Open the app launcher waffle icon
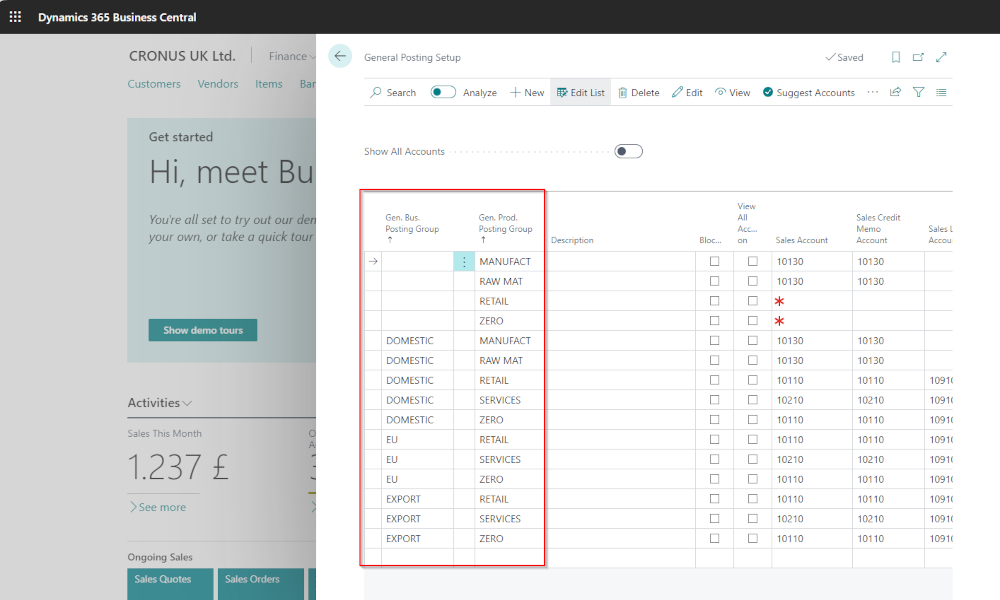 (15, 17)
